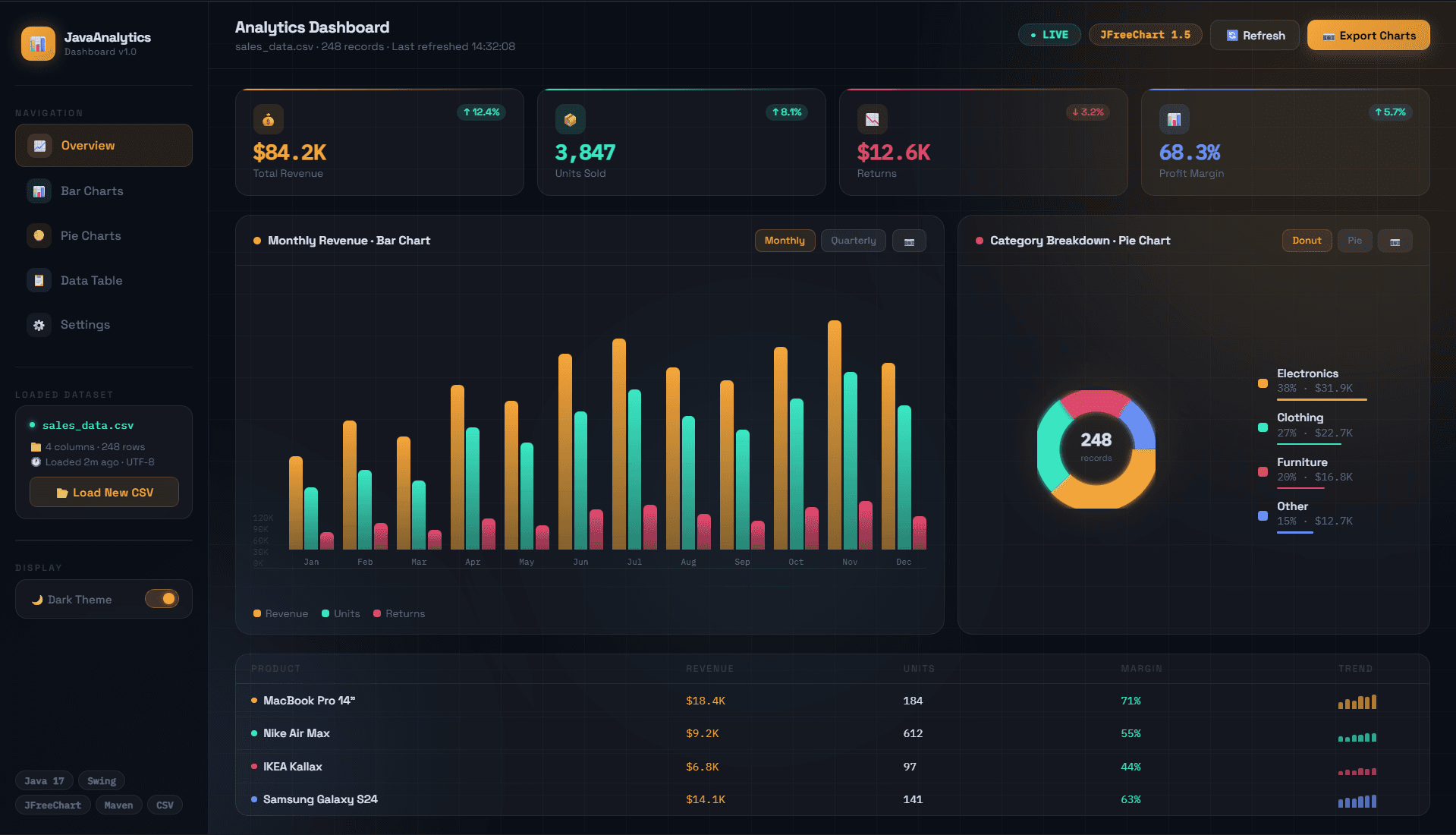Click the camera snapshot icon on Monthly Revenue chart

(908, 241)
